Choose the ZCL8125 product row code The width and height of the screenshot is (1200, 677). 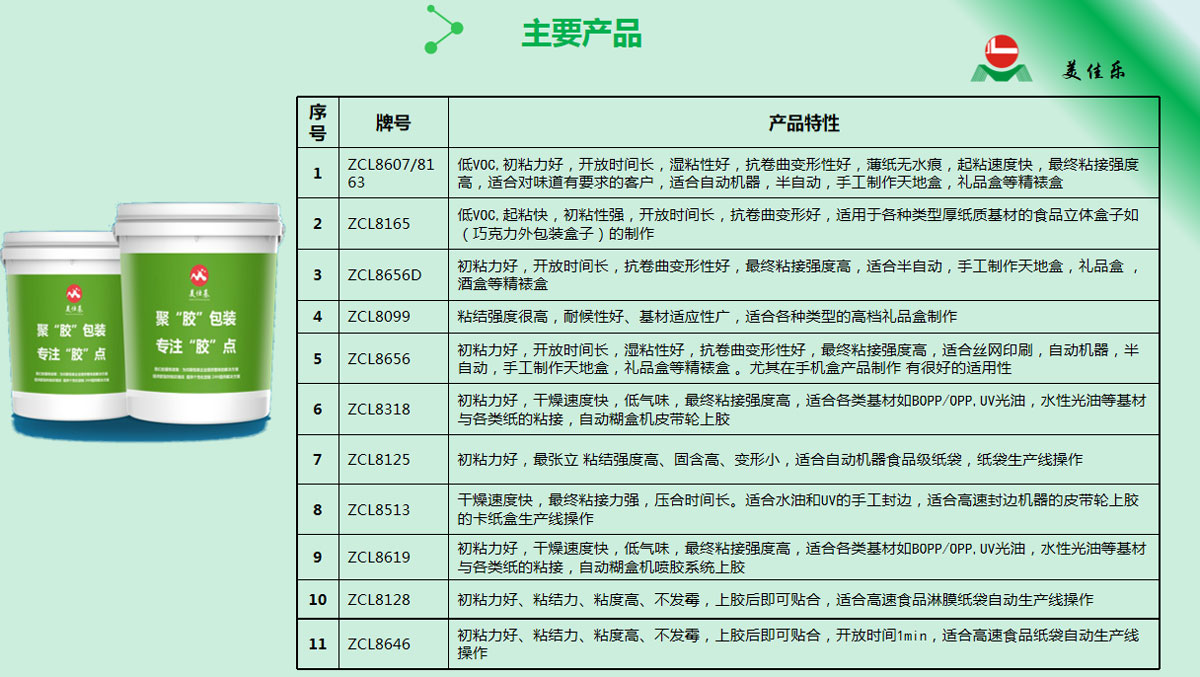(379, 460)
